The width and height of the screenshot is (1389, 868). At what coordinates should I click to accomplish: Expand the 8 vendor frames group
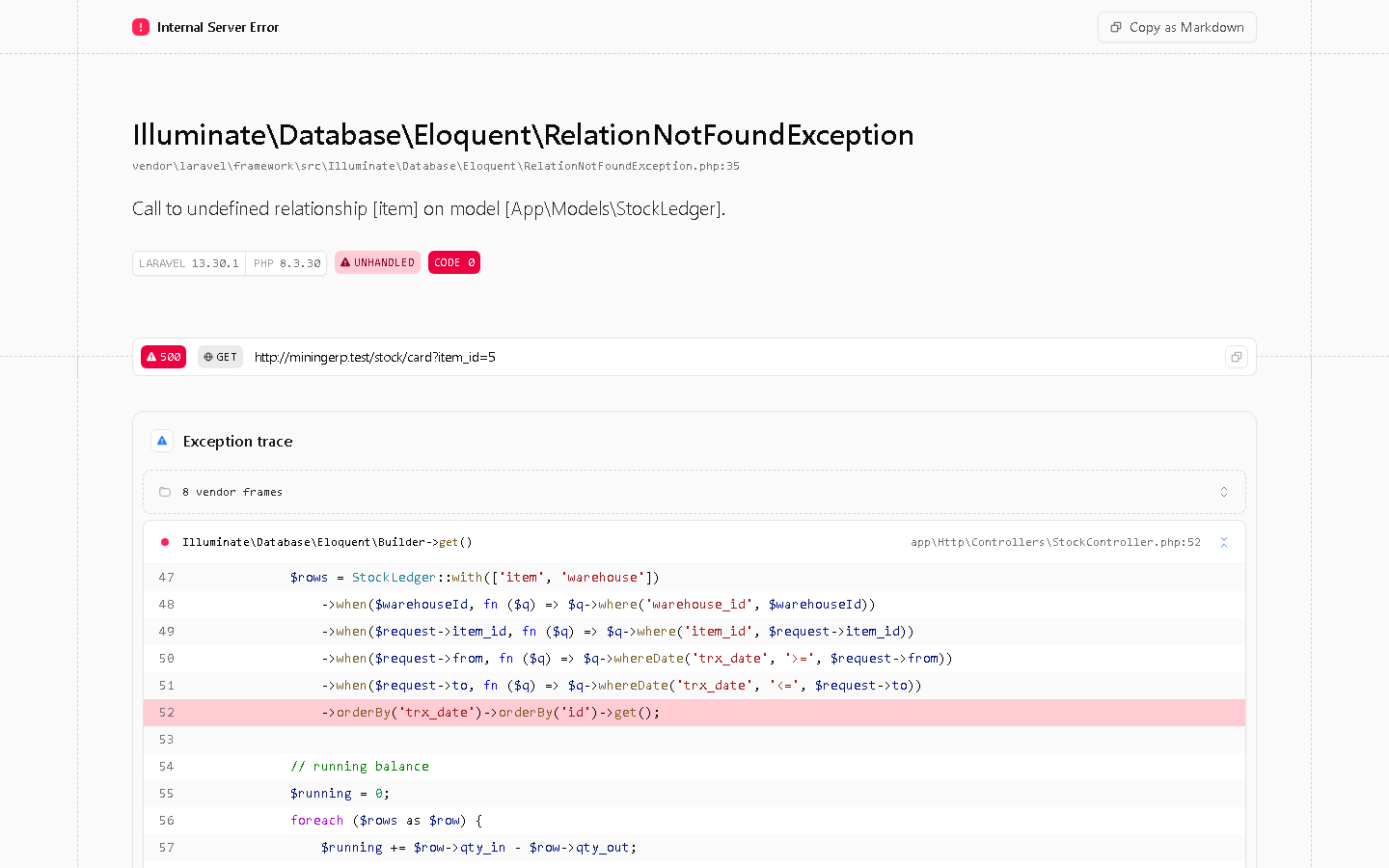[694, 492]
